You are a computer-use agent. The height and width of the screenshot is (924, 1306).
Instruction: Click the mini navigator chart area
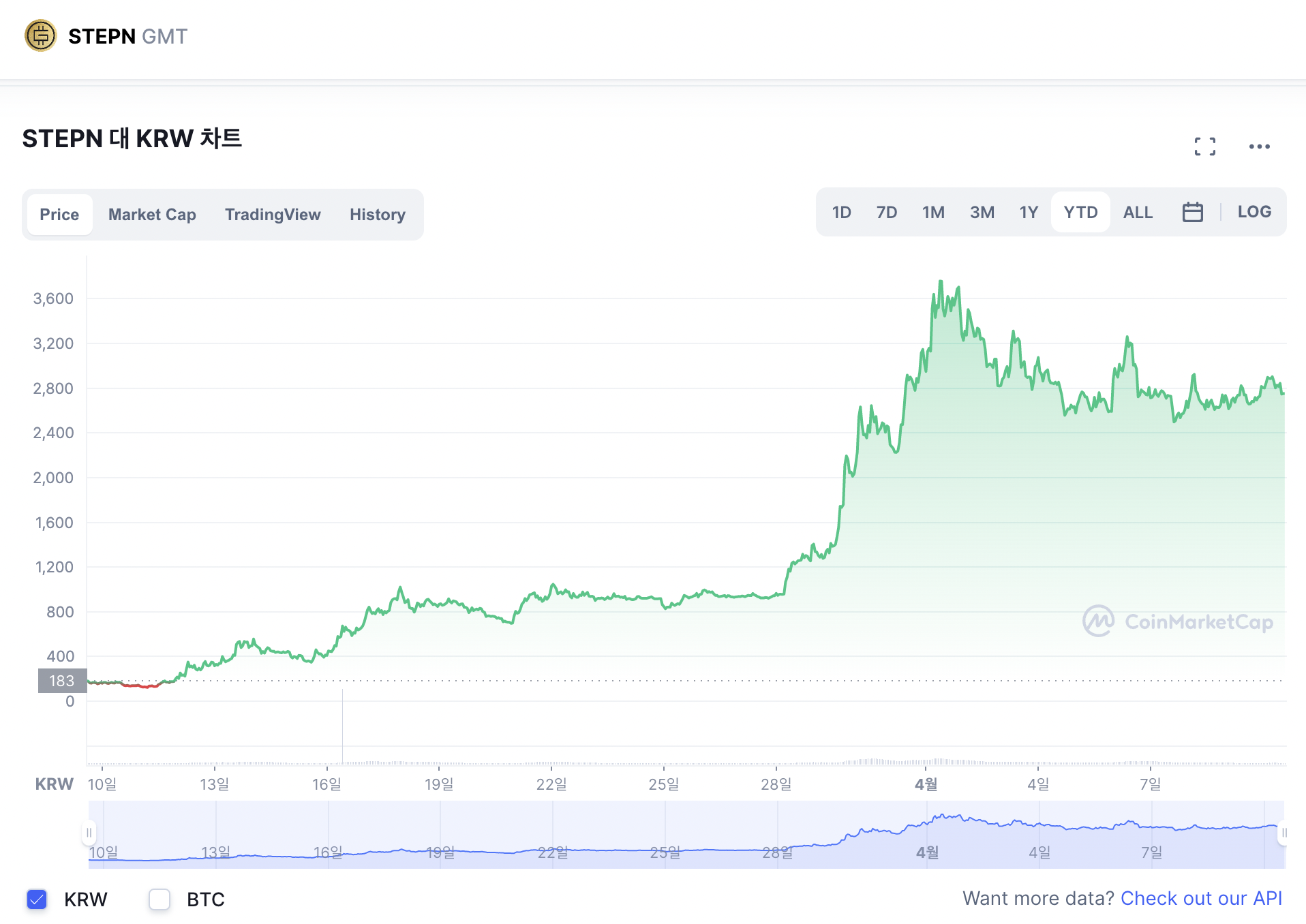(686, 835)
